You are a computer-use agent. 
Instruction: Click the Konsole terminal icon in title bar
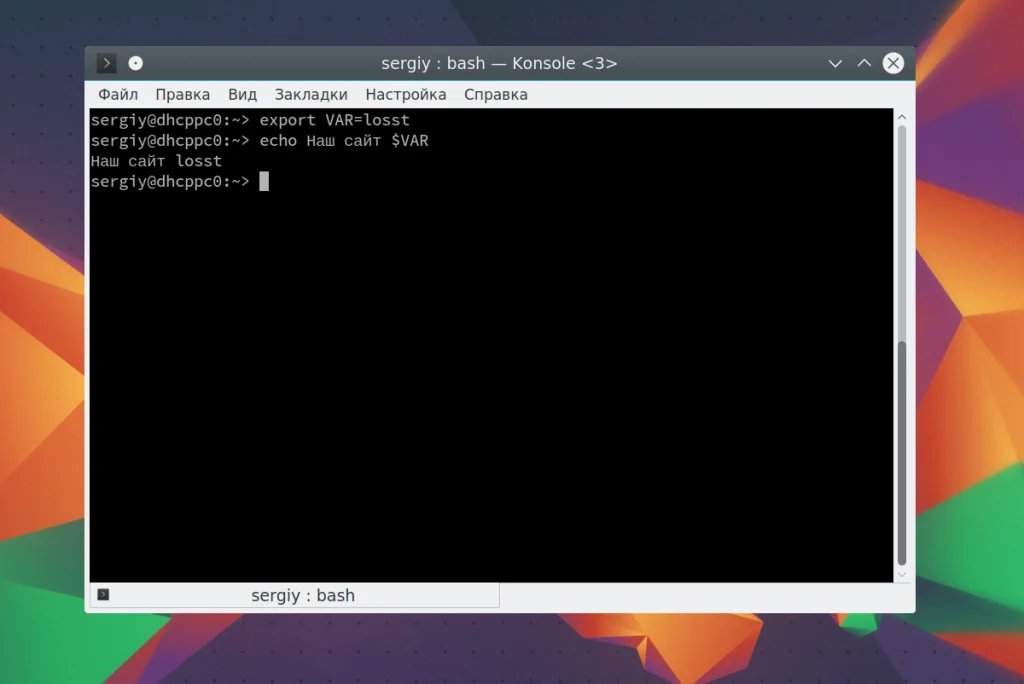106,63
